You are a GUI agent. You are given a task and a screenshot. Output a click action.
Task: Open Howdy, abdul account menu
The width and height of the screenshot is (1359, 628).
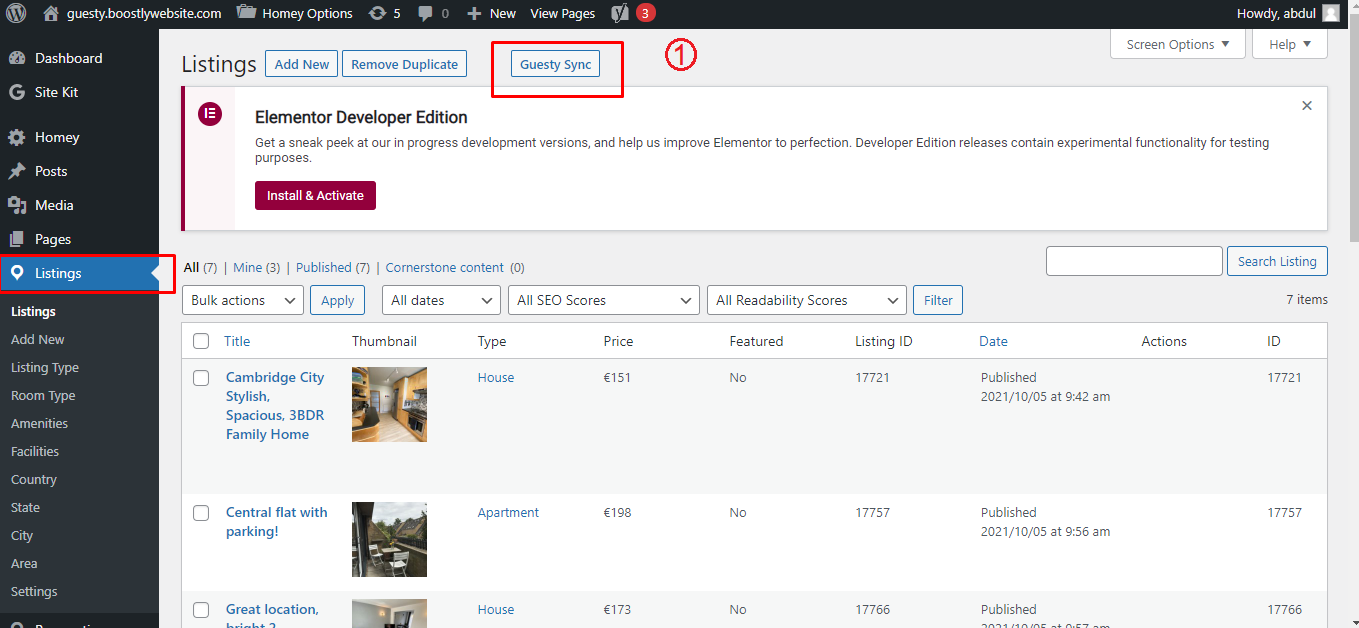tap(1288, 13)
